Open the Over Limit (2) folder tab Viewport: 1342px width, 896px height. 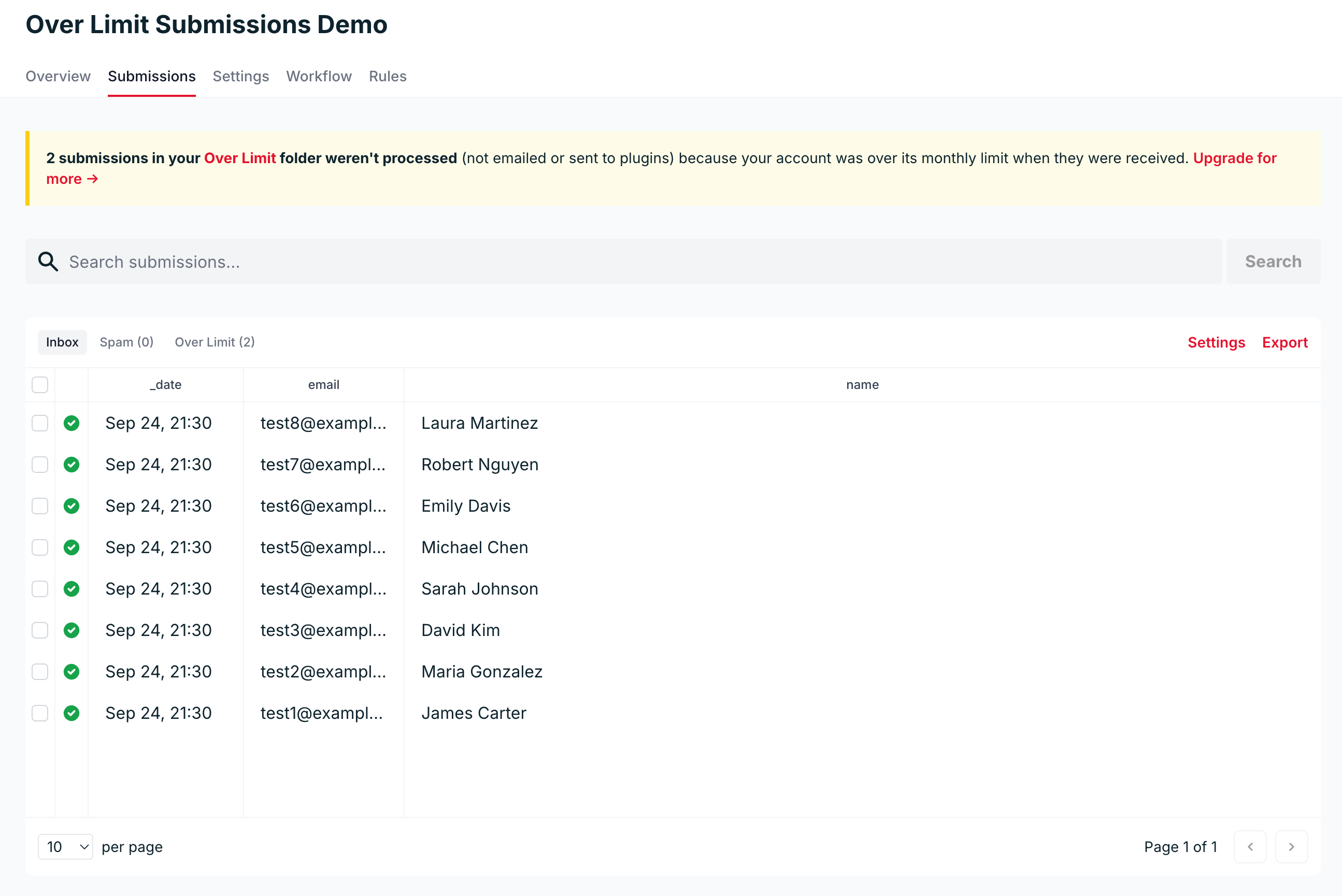215,342
